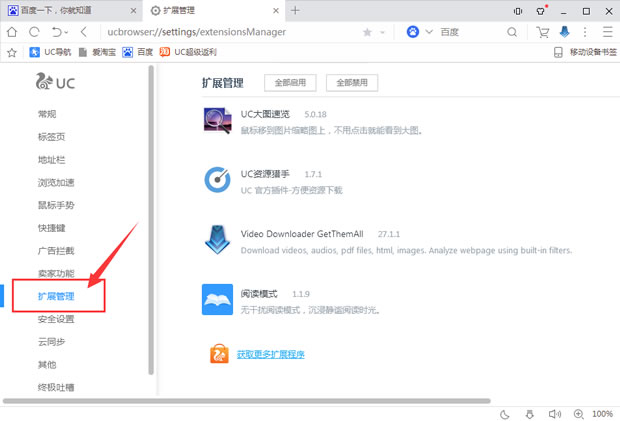The width and height of the screenshot is (620, 421).
Task: Bookmark this page with the star icon
Action: pos(367,32)
